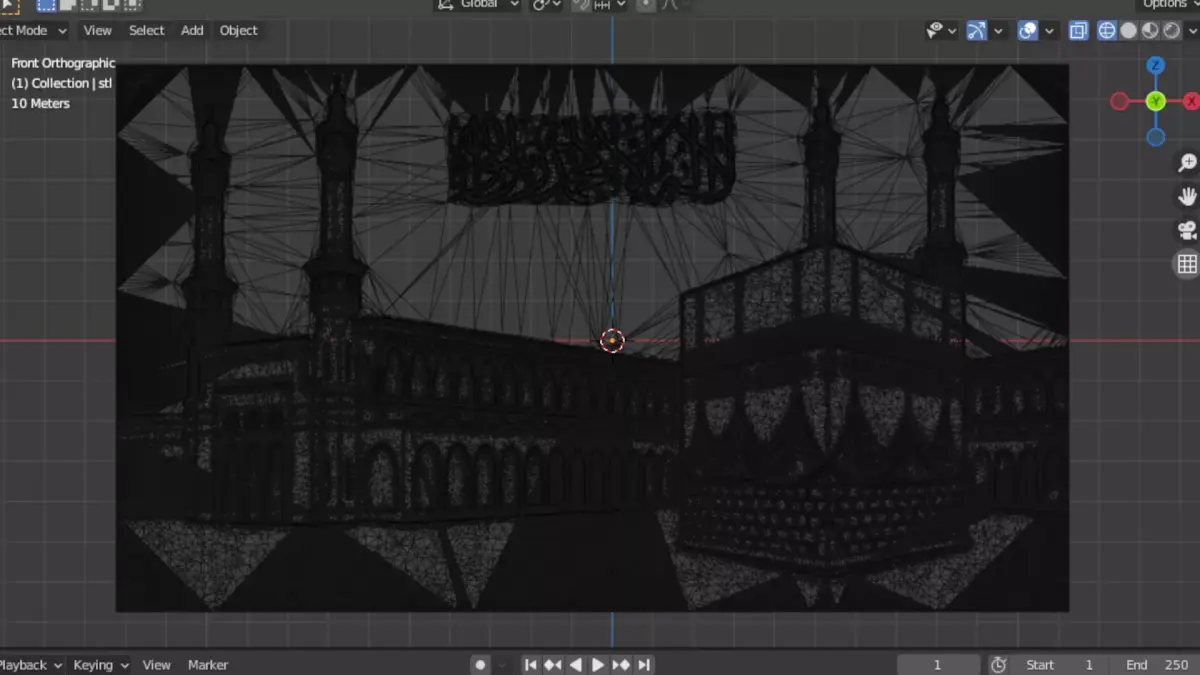This screenshot has width=1200, height=675.
Task: Toggle the preview range clock icon
Action: pos(998,665)
